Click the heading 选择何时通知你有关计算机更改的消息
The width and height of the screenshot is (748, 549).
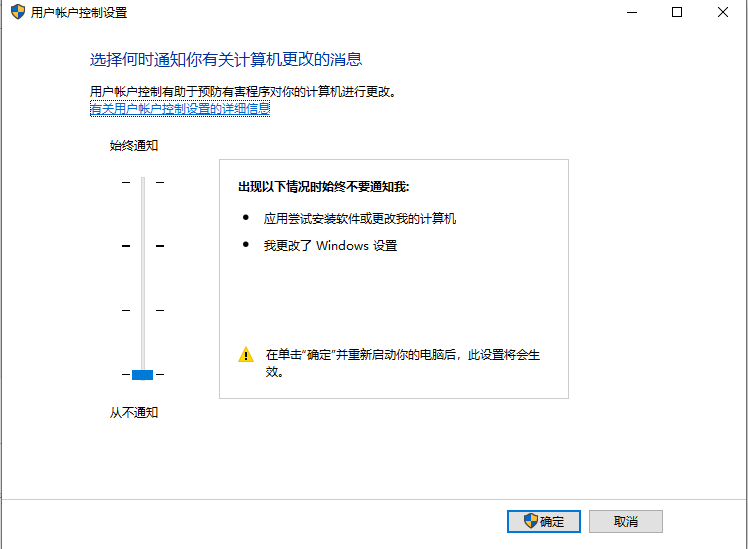(226, 60)
